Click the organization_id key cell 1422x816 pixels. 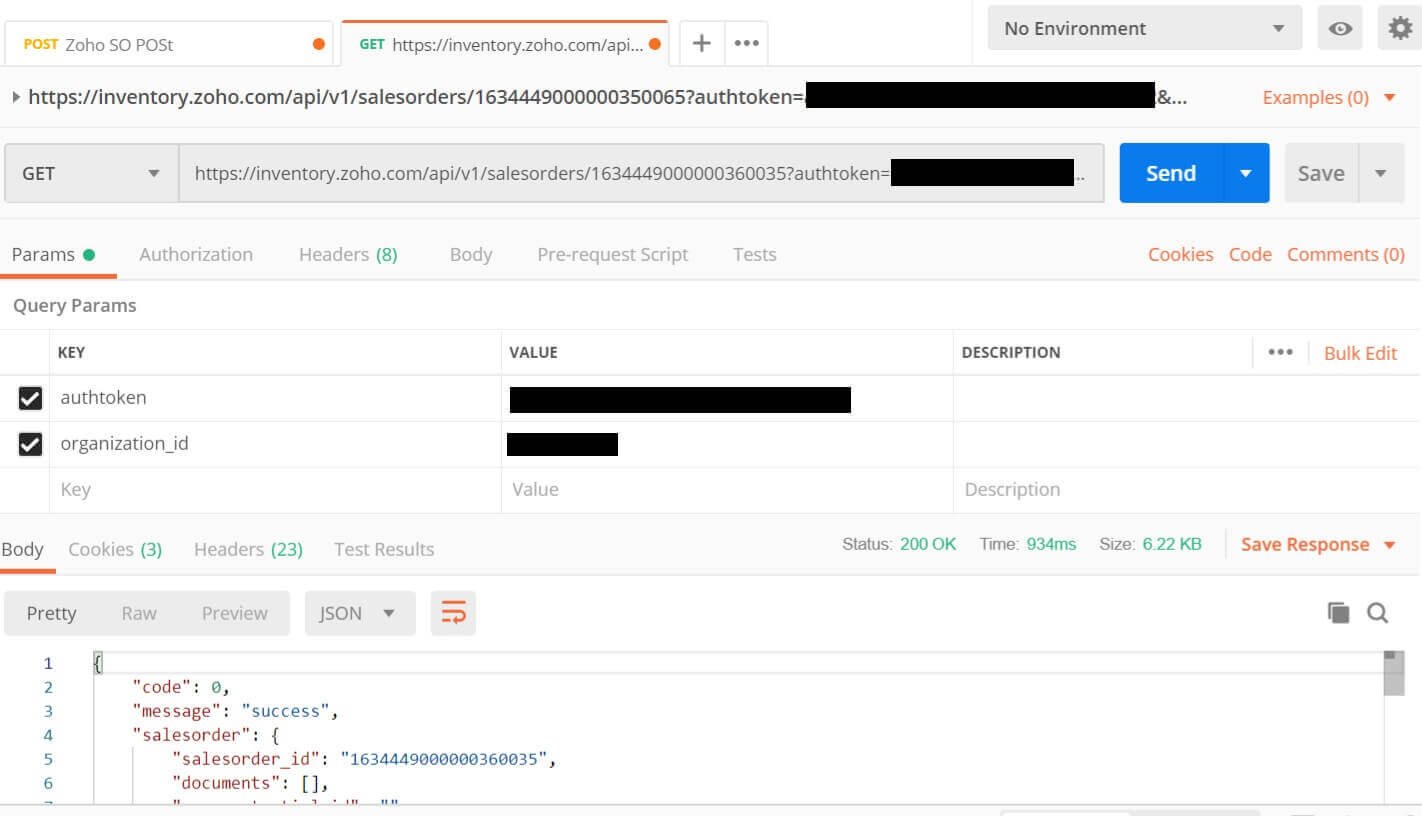coord(275,444)
